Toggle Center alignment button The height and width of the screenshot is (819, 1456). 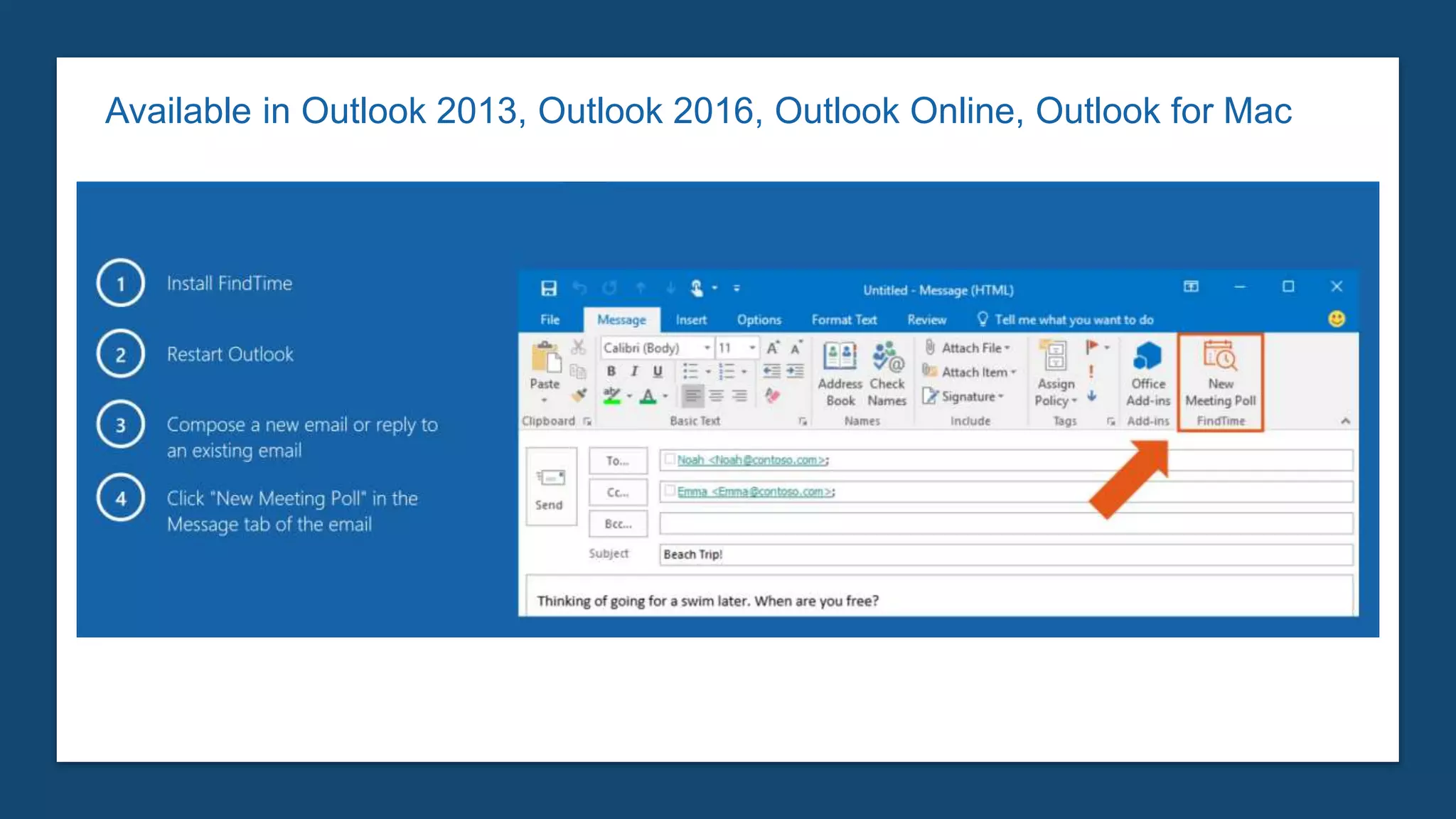click(717, 395)
